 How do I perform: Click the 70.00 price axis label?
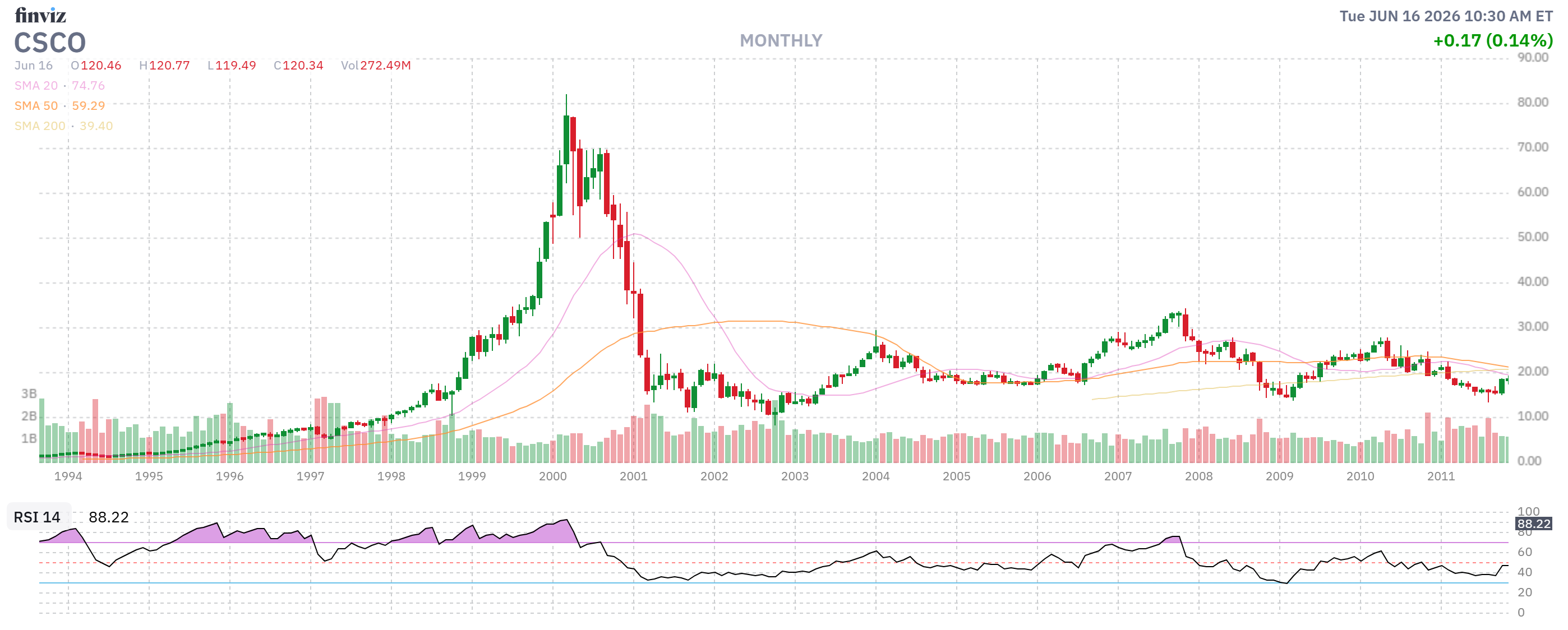[1533, 147]
